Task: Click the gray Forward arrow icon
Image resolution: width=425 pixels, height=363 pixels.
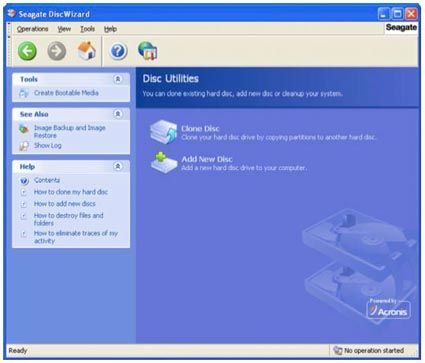Action: tap(56, 51)
